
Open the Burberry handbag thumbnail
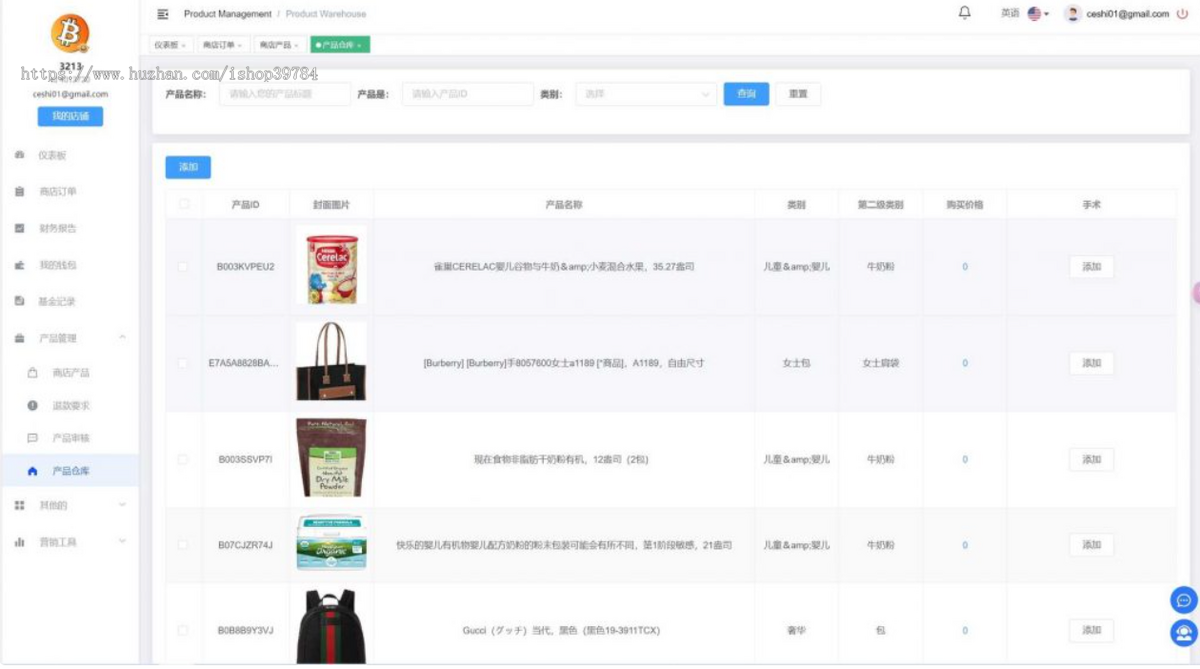pyautogui.click(x=331, y=362)
